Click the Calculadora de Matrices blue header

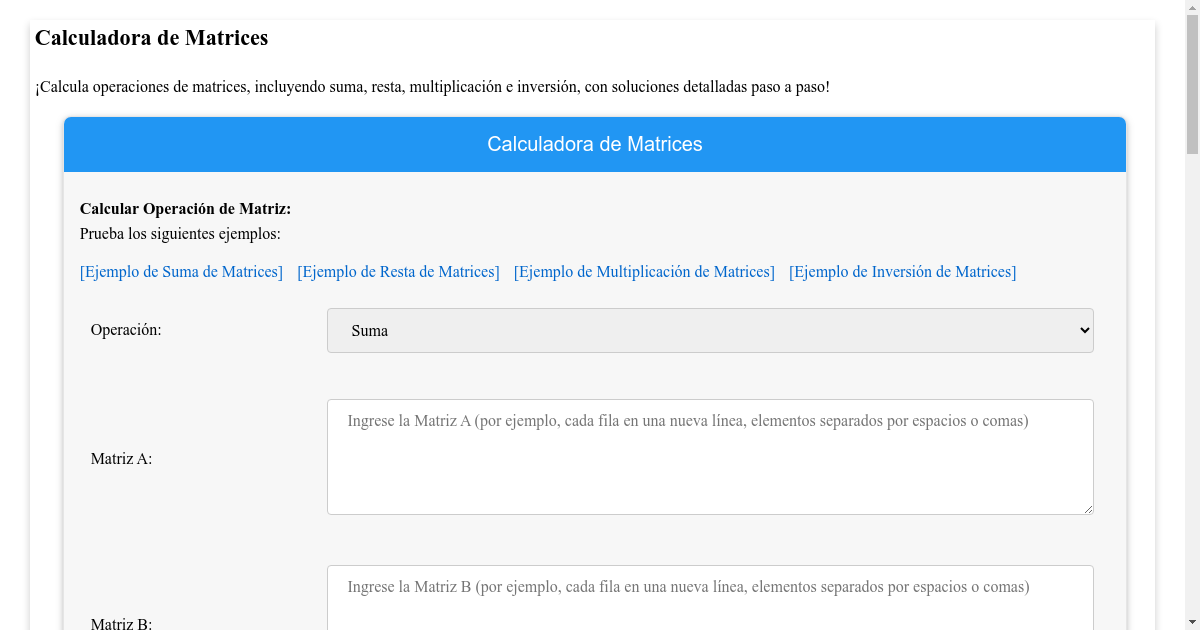595,144
